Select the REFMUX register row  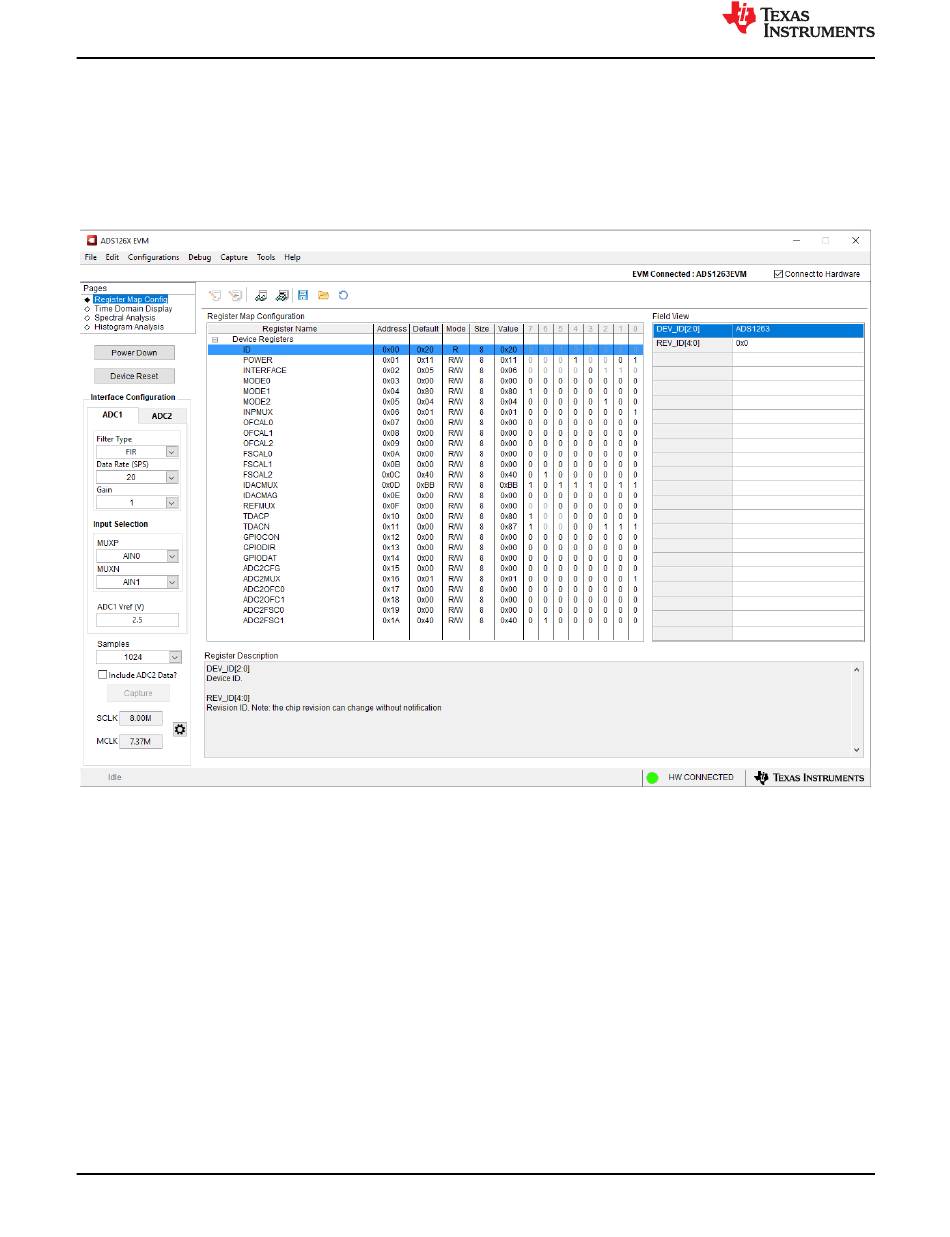(424, 506)
